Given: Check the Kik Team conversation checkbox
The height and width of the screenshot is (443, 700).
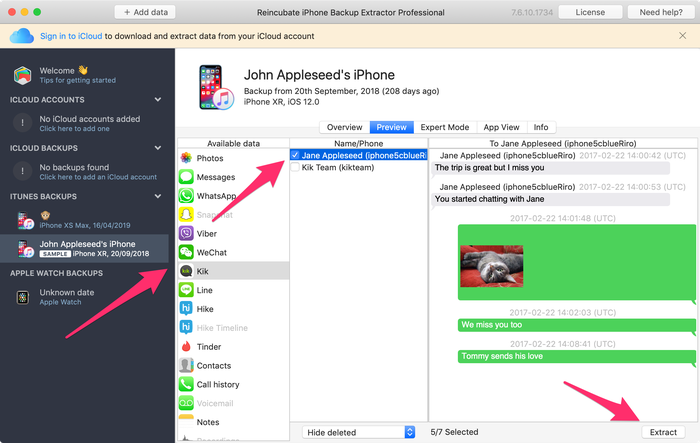Looking at the screenshot, I should coord(295,167).
